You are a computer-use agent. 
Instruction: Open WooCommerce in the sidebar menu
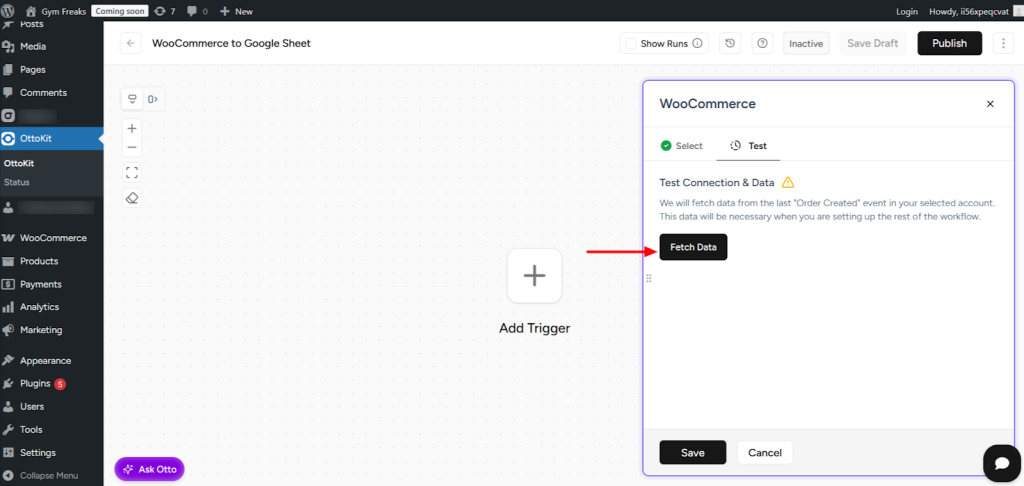click(52, 238)
